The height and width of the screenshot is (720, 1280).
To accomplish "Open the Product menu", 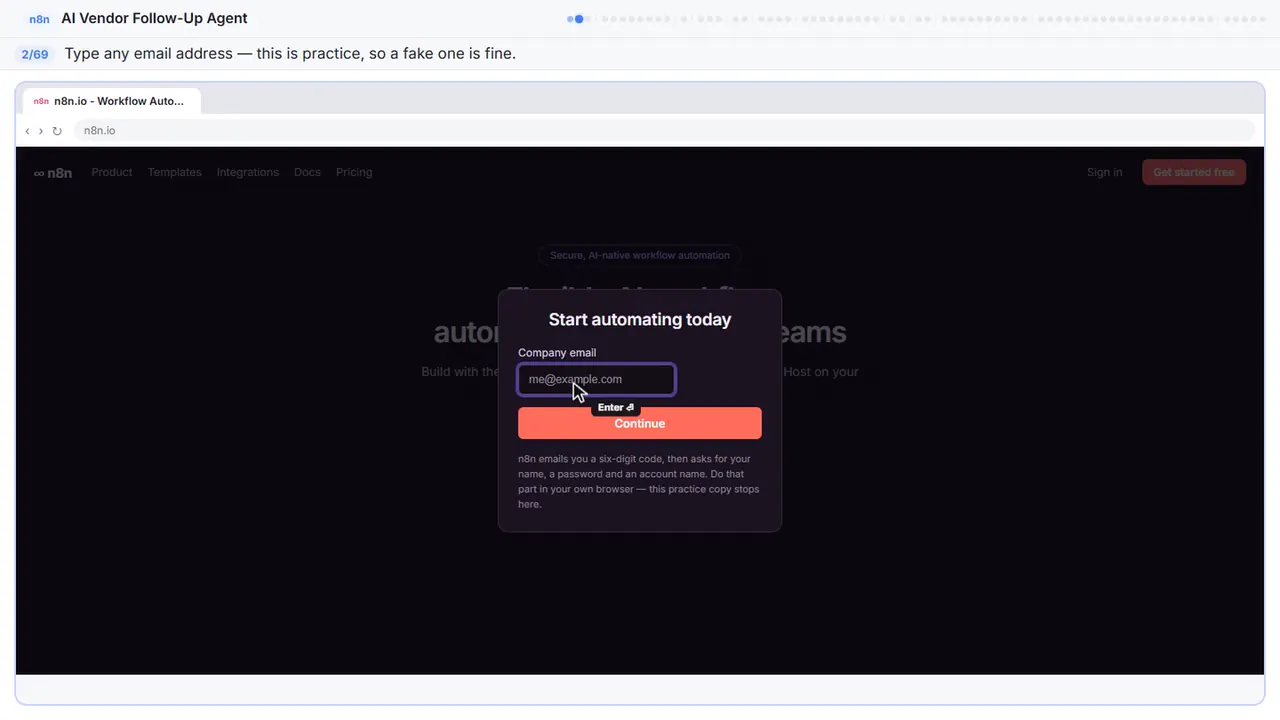I will pyautogui.click(x=112, y=172).
